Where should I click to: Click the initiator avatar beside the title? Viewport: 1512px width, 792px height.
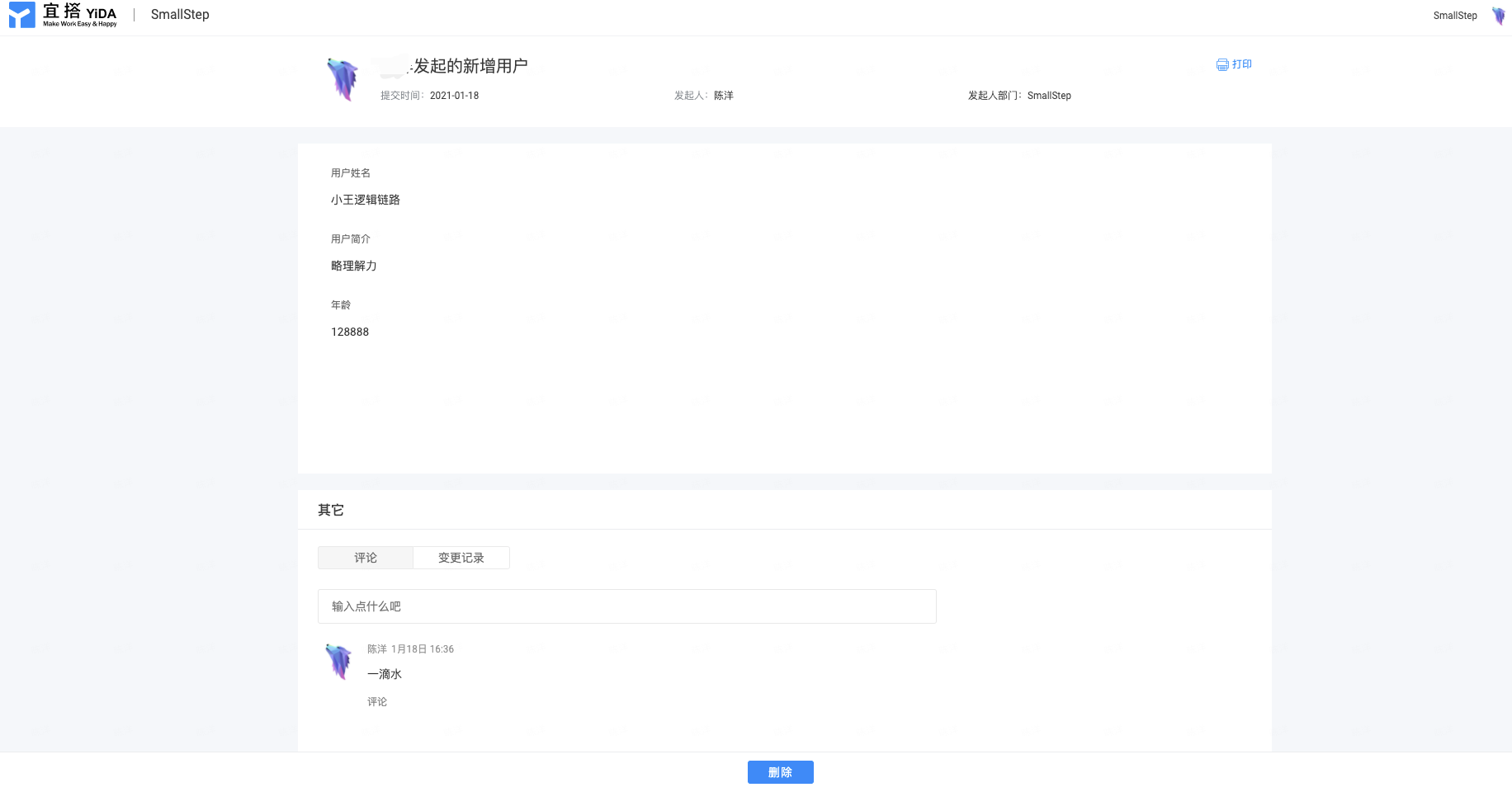tap(343, 79)
